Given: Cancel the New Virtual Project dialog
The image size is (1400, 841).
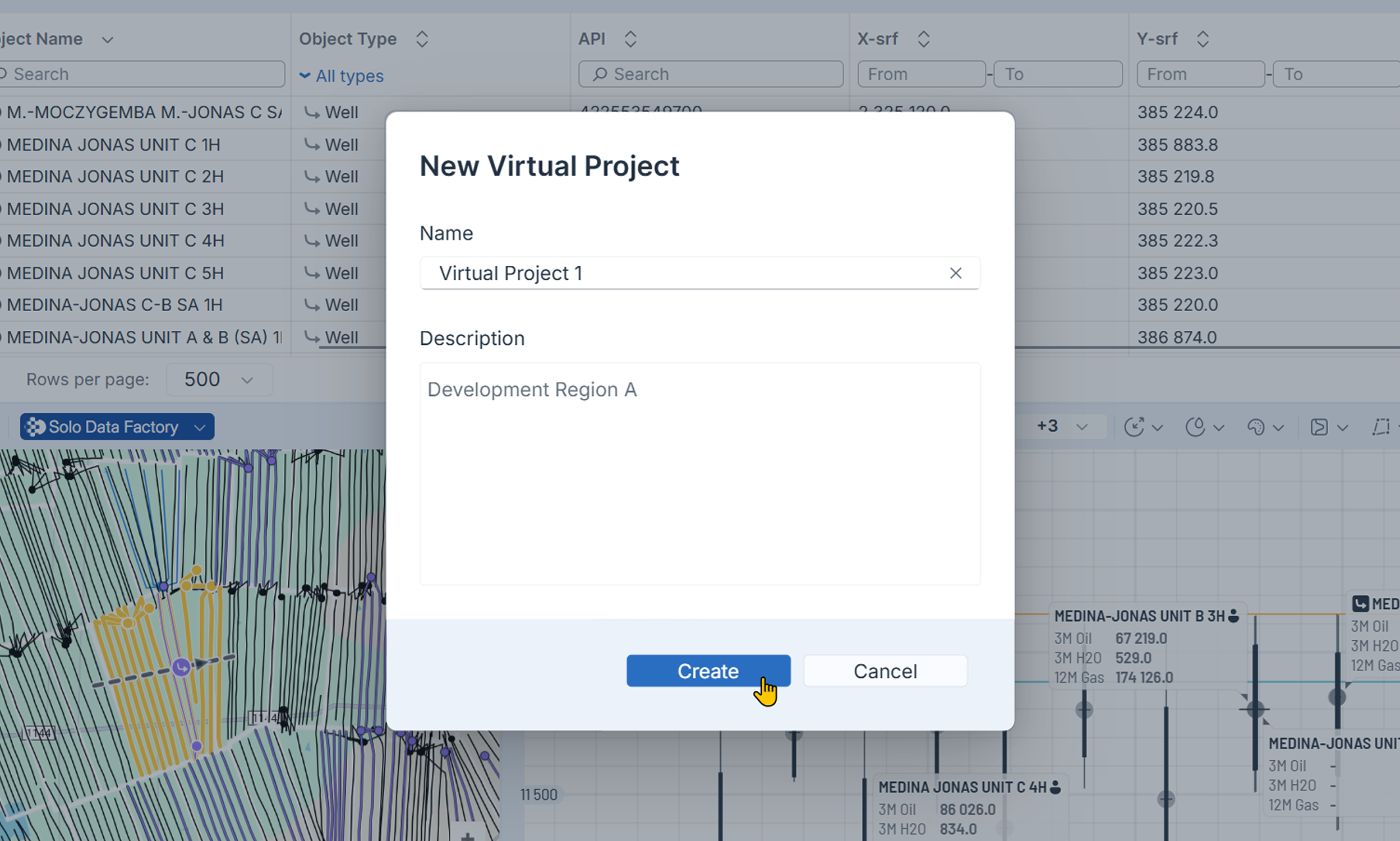Looking at the screenshot, I should [885, 671].
